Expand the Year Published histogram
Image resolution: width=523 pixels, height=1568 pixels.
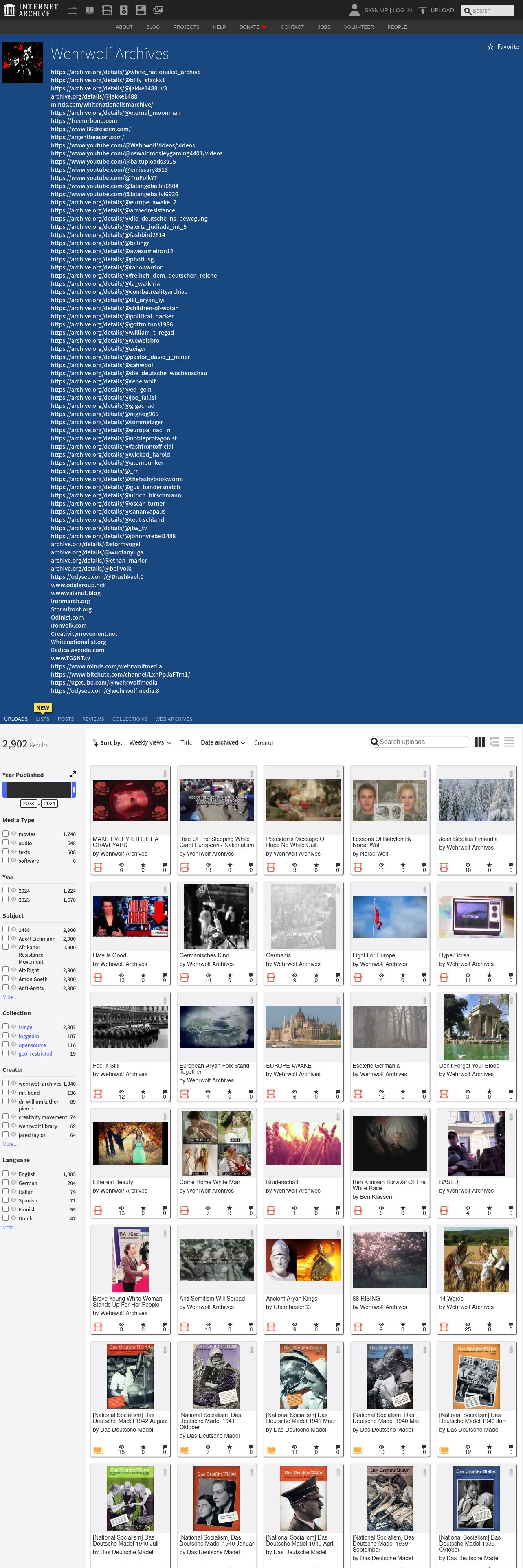click(x=73, y=774)
